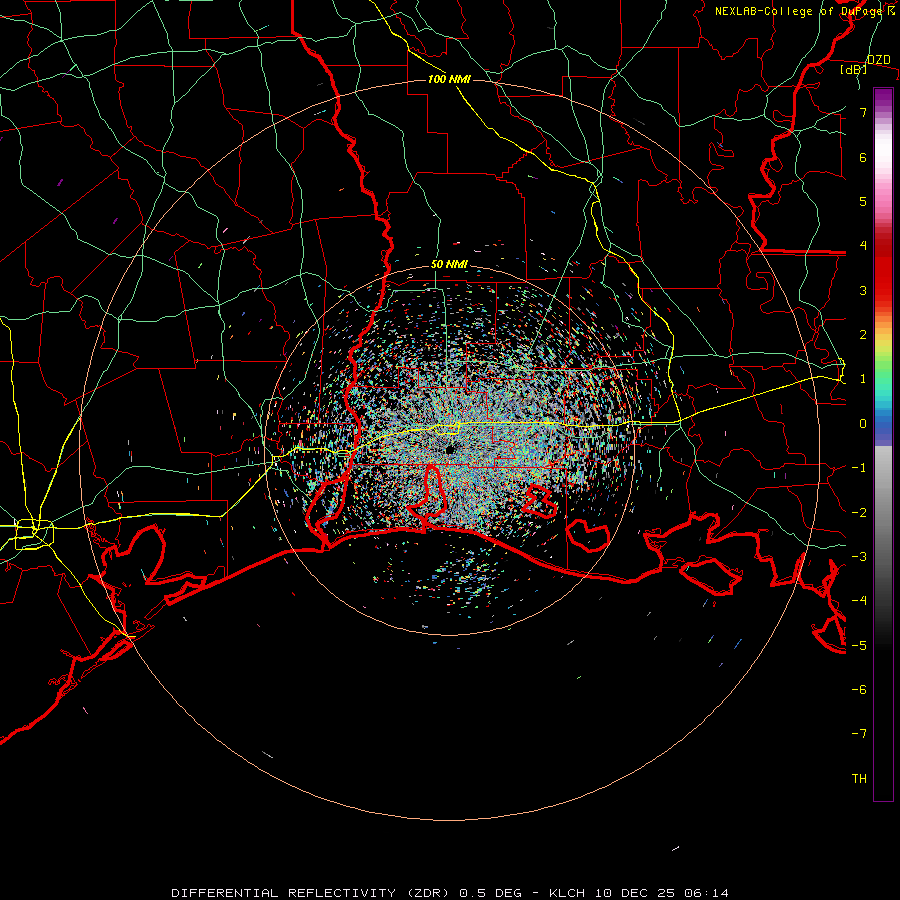This screenshot has width=900, height=900.
Task: Click the 3 value on color scale
Action: (863, 290)
